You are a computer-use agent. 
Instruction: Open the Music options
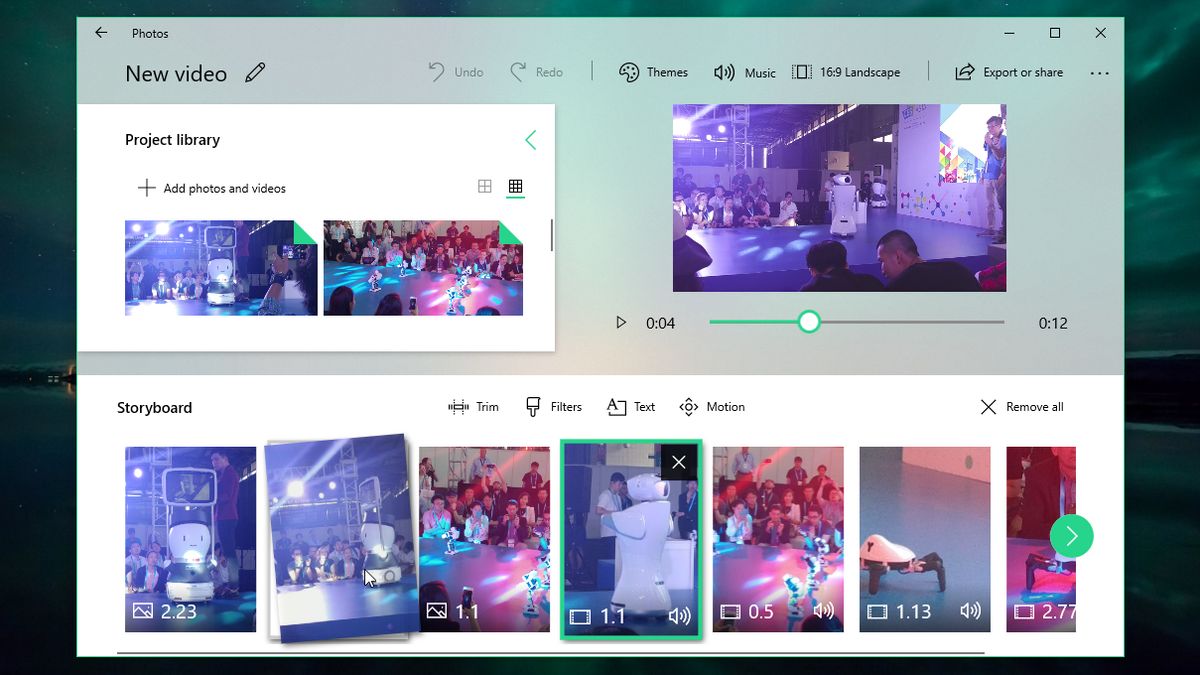pyautogui.click(x=745, y=72)
